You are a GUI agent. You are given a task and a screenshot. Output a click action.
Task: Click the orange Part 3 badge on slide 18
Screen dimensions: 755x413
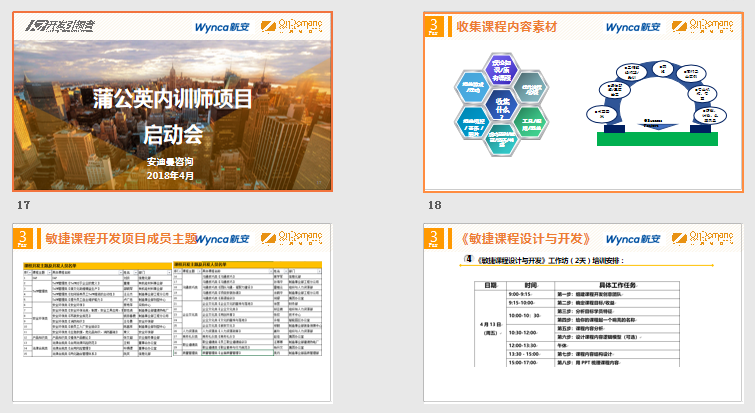point(433,26)
